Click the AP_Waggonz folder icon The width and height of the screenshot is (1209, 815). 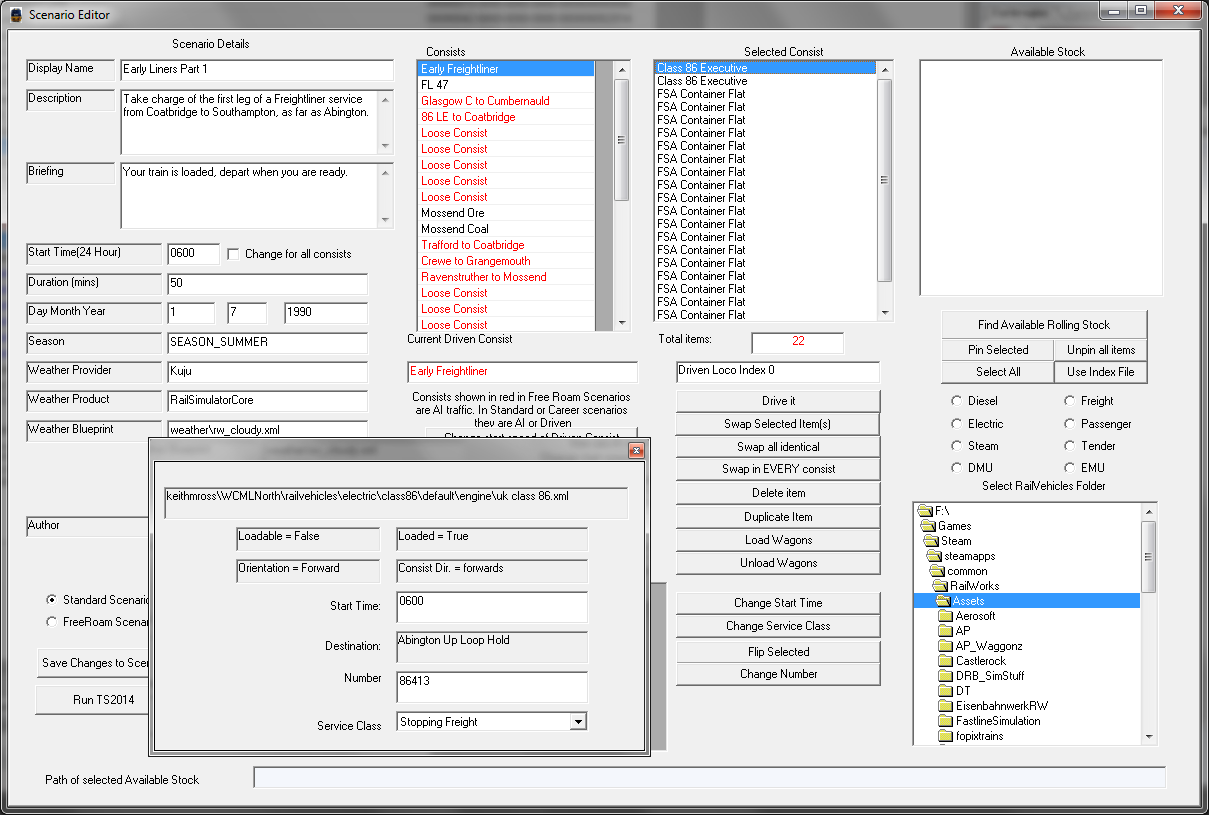(x=945, y=646)
